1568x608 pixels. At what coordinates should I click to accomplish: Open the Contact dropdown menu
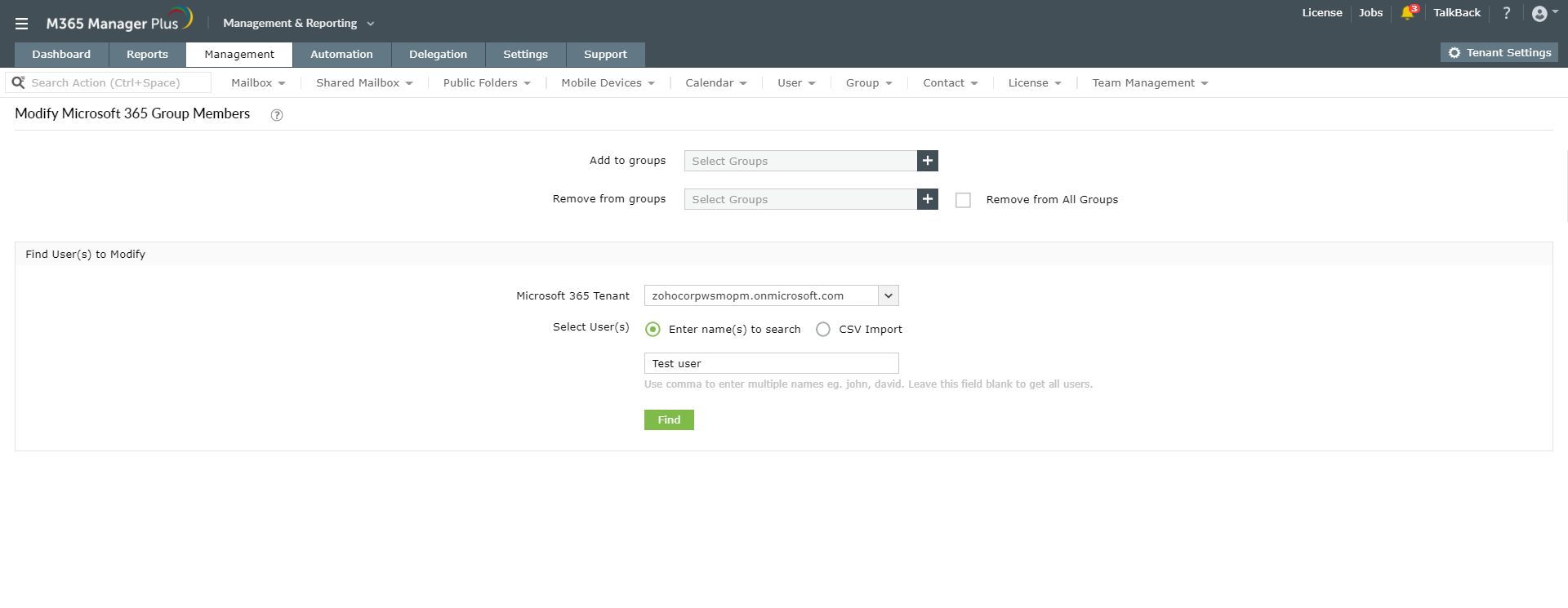(951, 82)
